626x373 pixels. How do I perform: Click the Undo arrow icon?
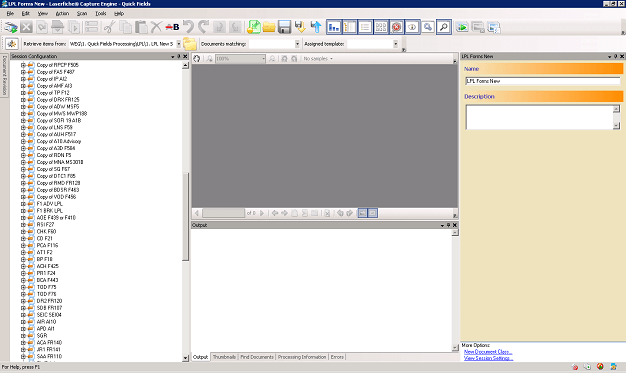tap(188, 27)
